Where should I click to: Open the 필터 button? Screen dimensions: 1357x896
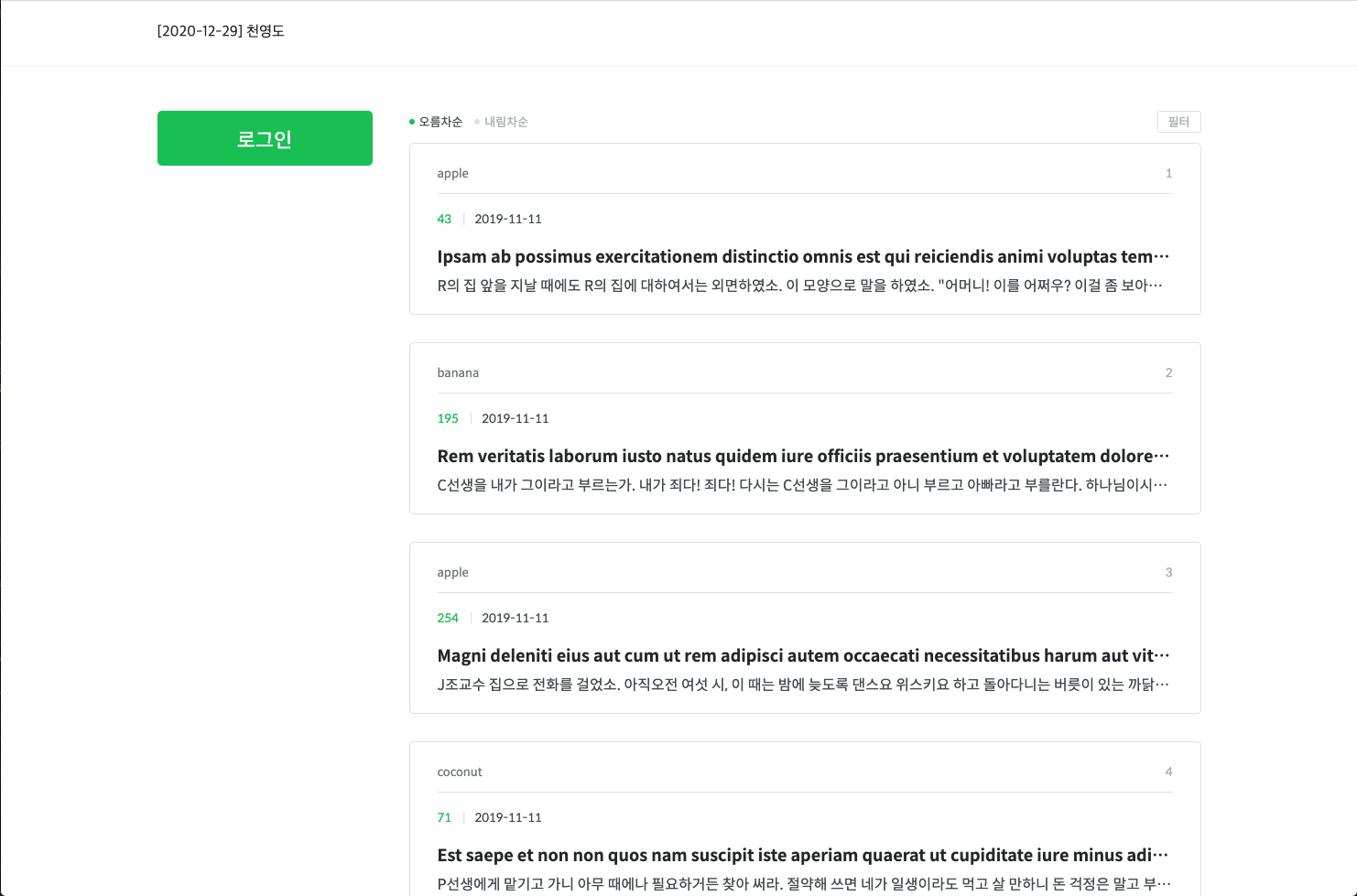(x=1178, y=122)
